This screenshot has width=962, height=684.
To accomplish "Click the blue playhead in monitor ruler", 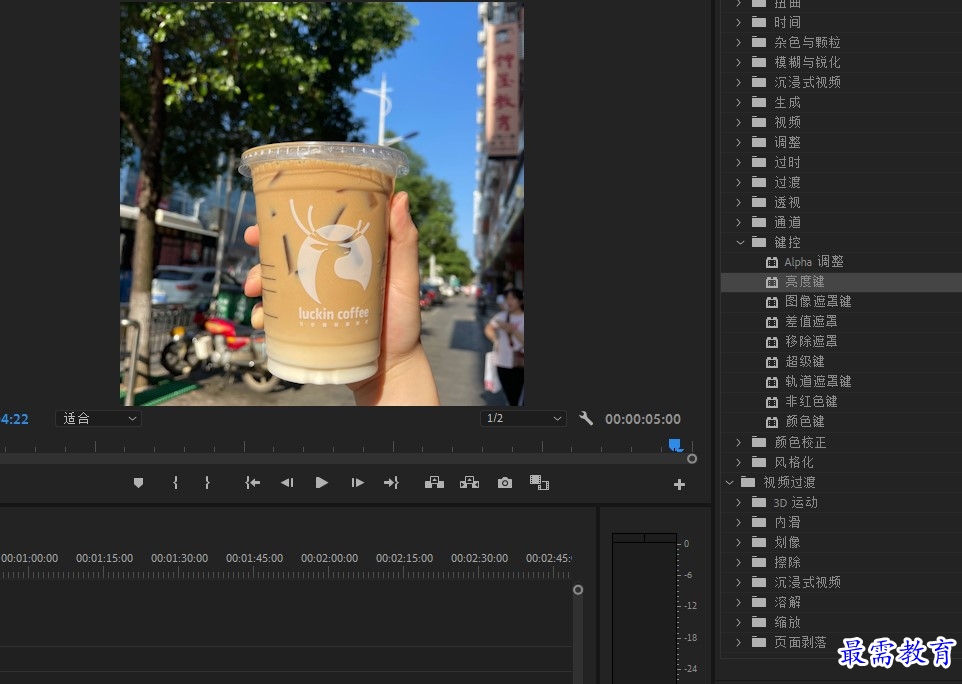I will 675,445.
